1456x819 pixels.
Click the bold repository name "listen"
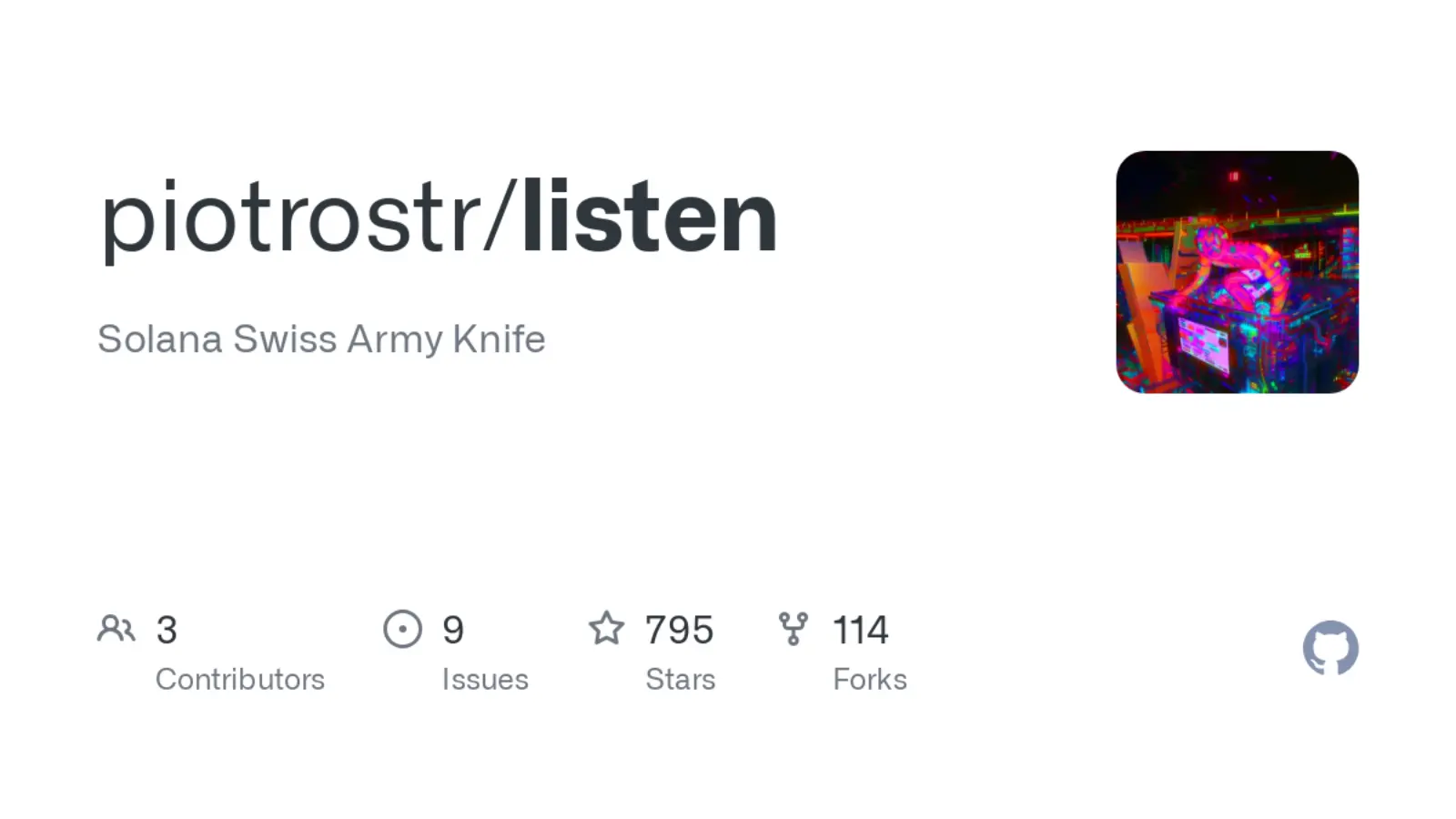pyautogui.click(x=650, y=218)
